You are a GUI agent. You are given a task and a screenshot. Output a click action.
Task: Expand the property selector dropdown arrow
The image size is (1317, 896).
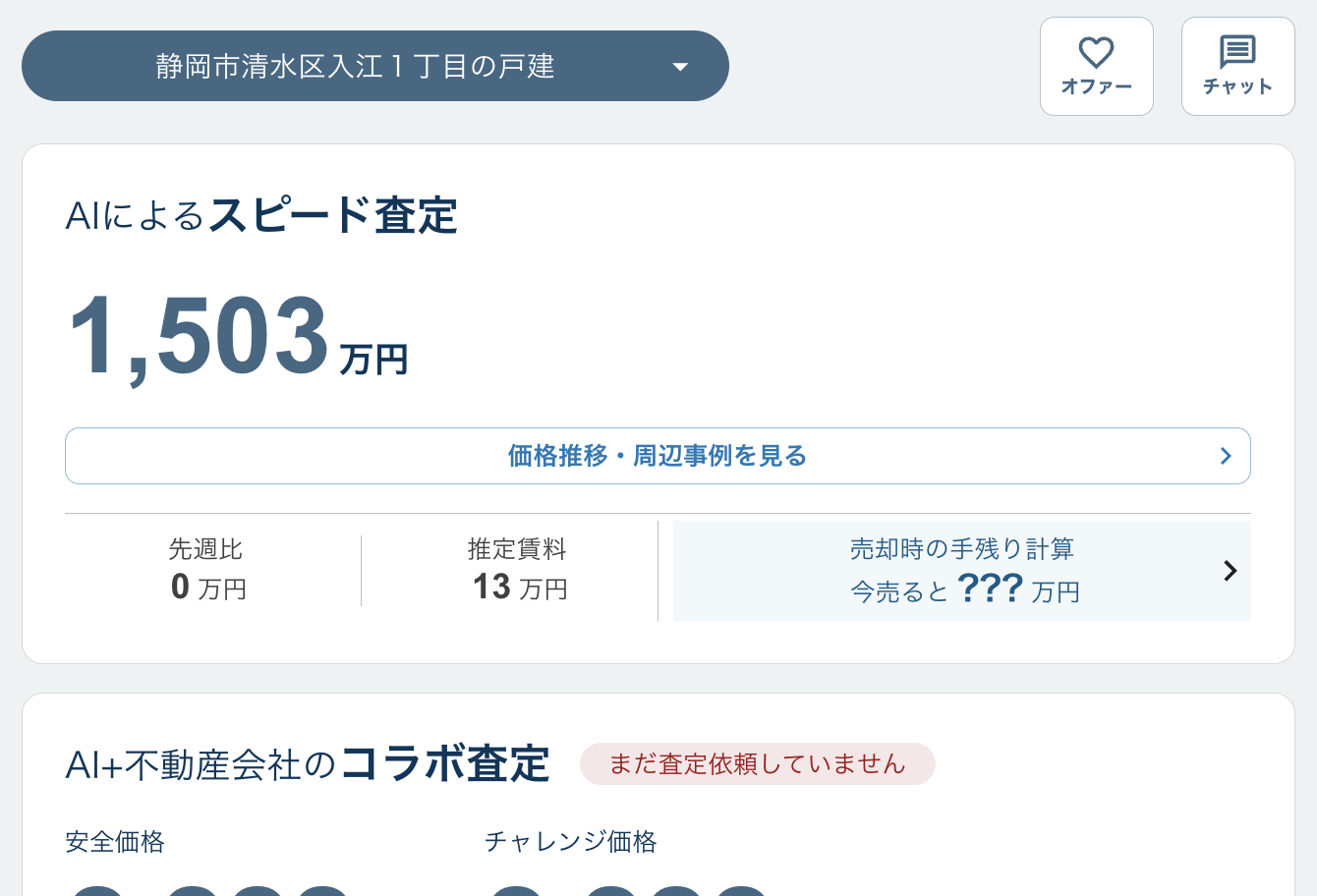point(680,67)
